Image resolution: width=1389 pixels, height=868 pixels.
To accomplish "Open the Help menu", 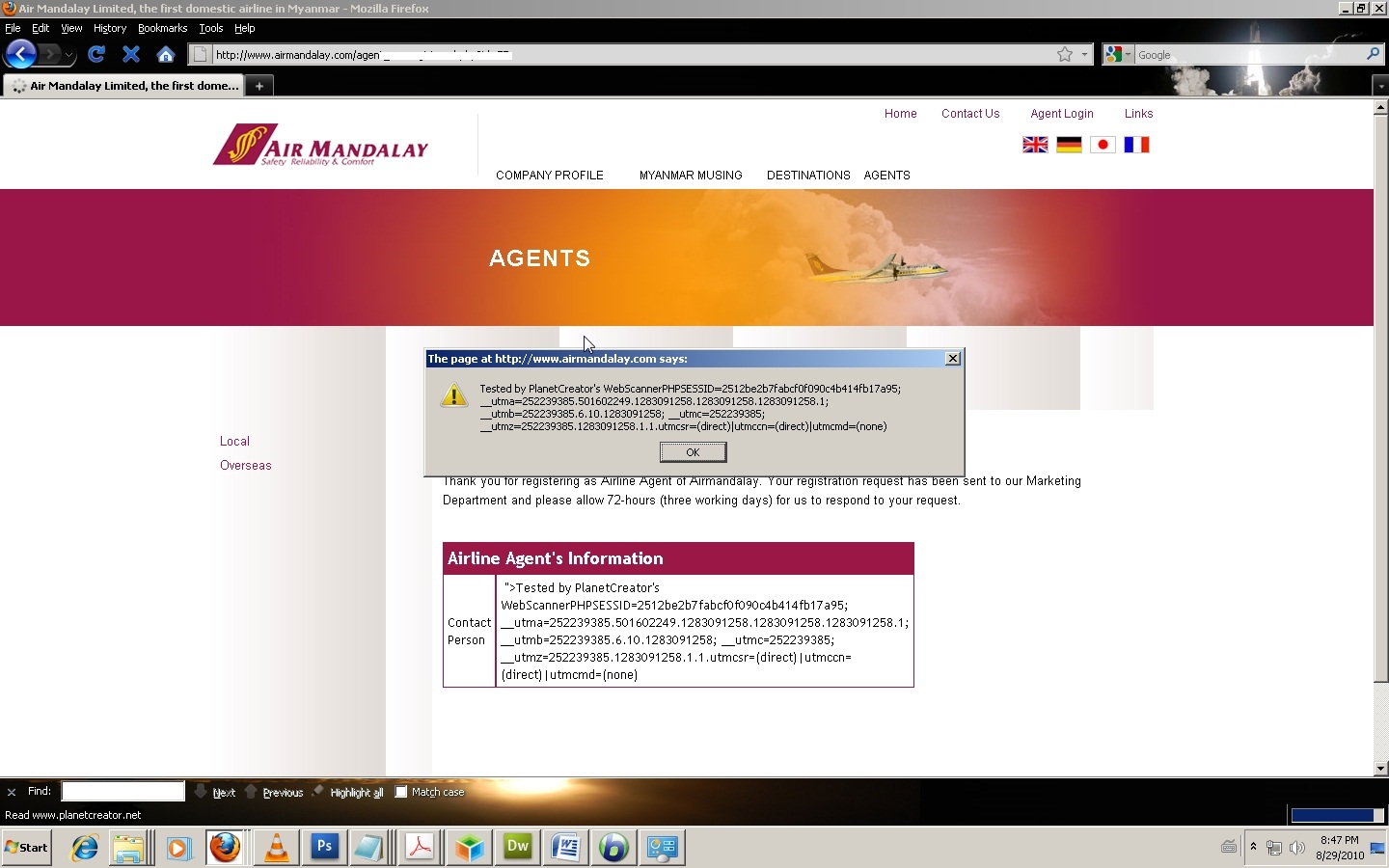I will (245, 28).
